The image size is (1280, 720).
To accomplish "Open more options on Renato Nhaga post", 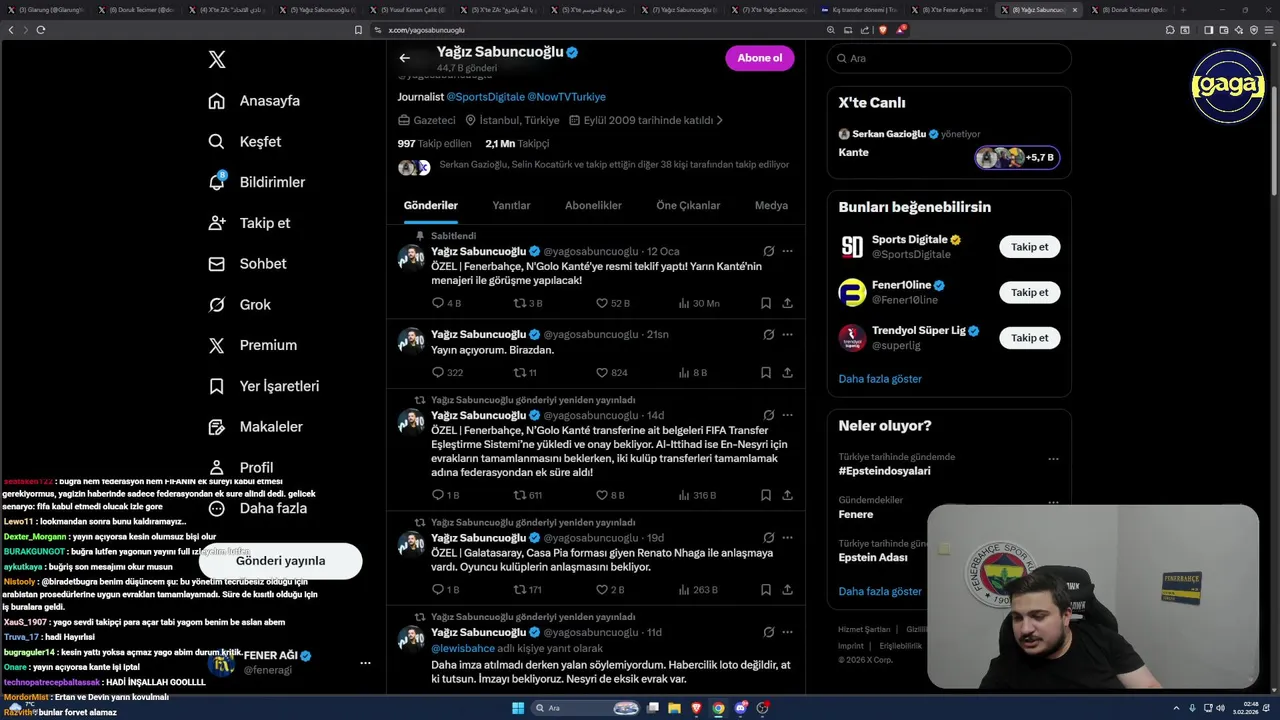I will click(787, 538).
